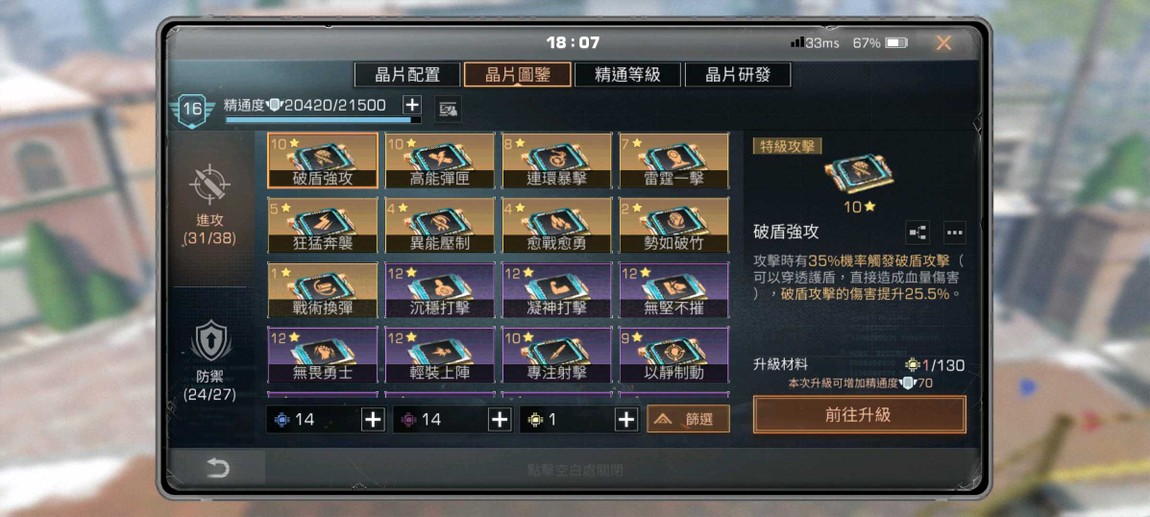Pick the 沉穩打擊 purple chip
Viewport: 1150px width, 517px height.
click(439, 290)
